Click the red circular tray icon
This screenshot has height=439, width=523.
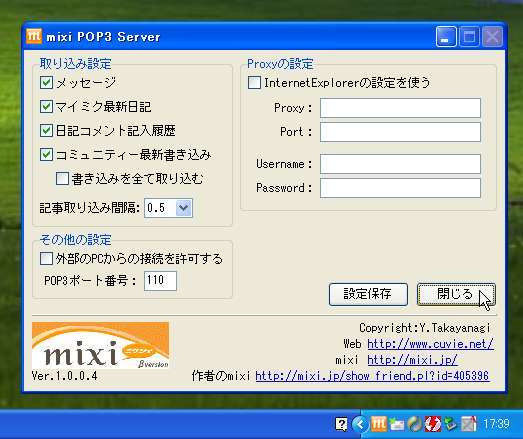point(433,424)
